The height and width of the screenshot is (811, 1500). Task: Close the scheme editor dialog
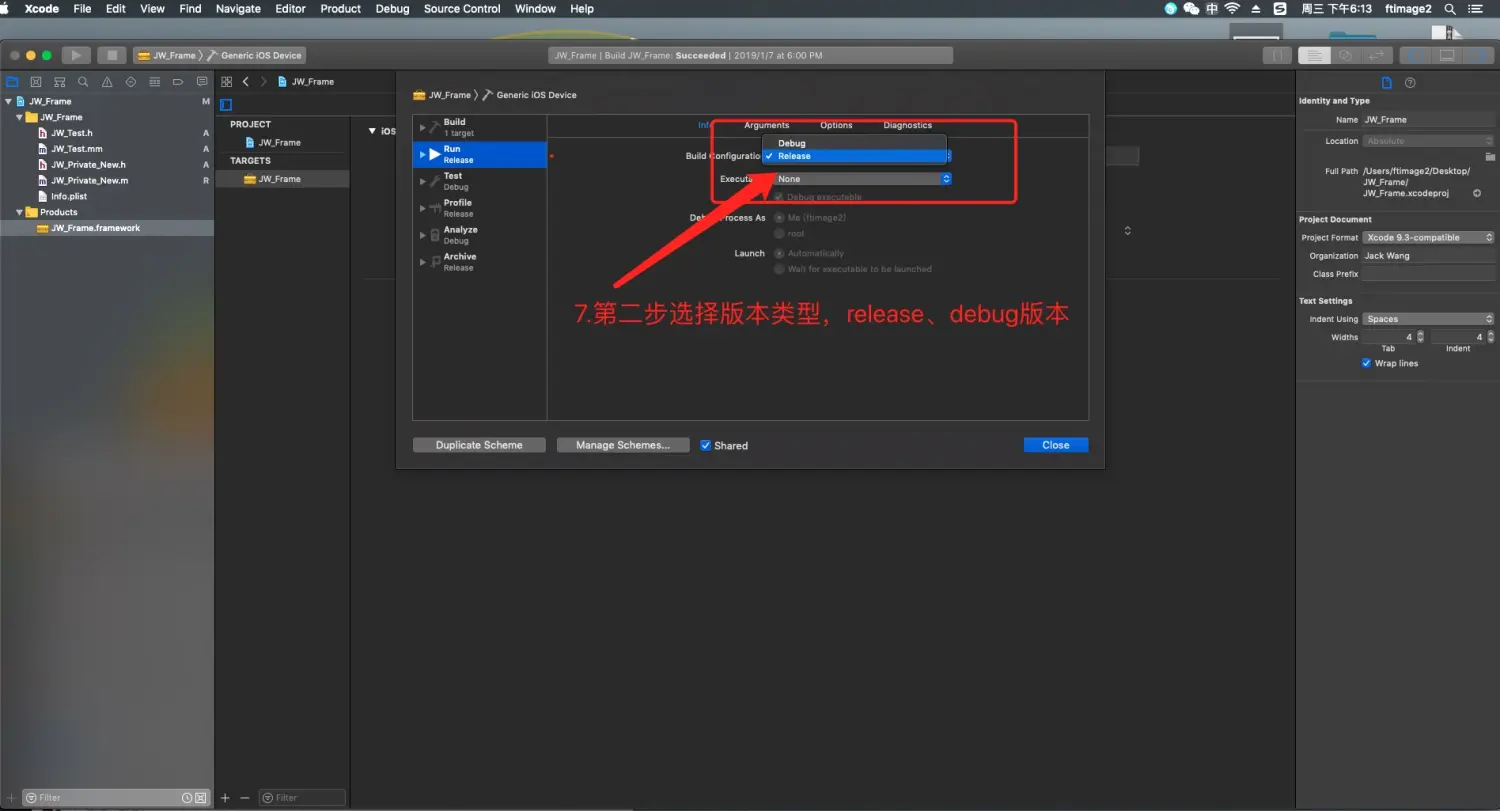tap(1056, 445)
